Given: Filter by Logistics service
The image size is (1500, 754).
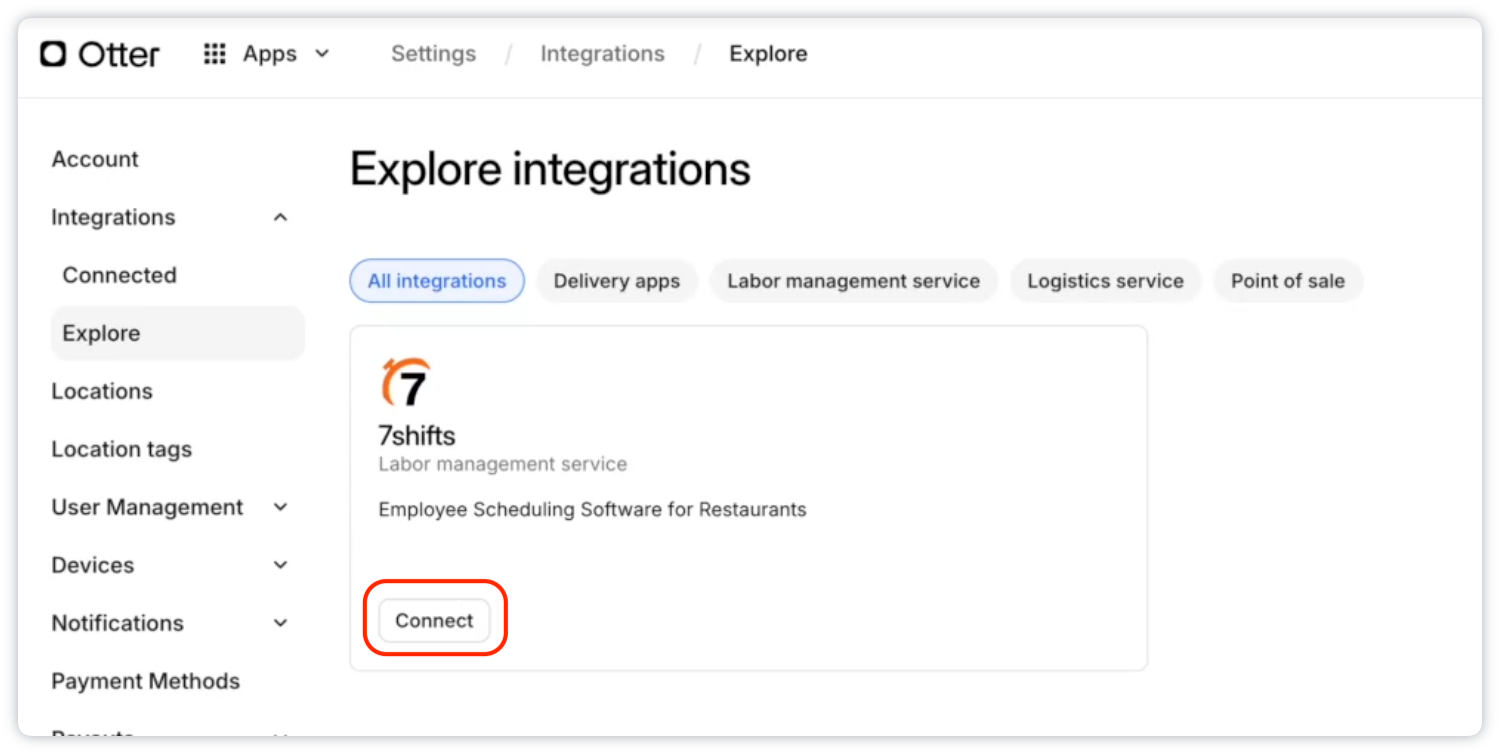Looking at the screenshot, I should coord(1105,281).
